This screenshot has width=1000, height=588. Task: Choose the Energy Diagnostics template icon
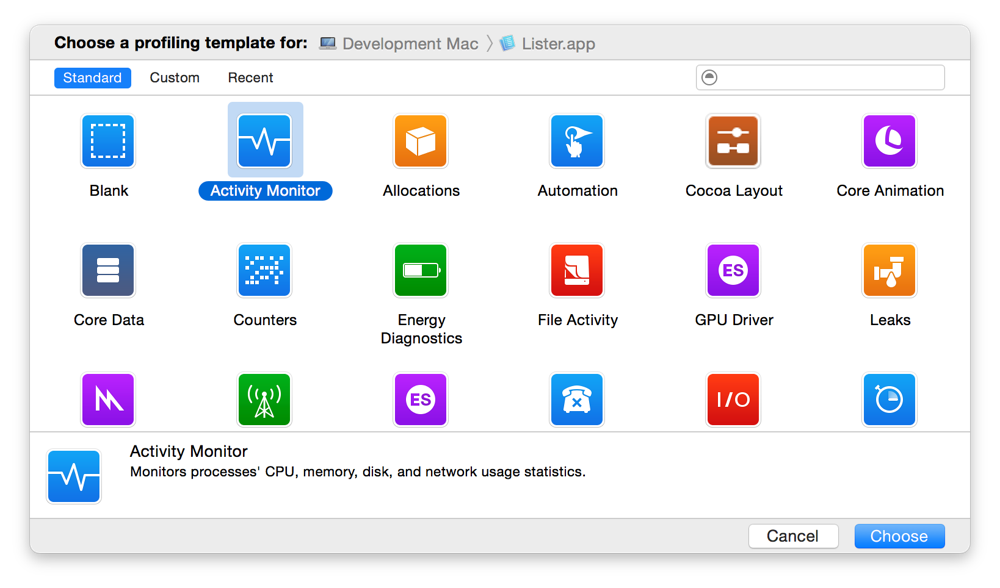421,271
